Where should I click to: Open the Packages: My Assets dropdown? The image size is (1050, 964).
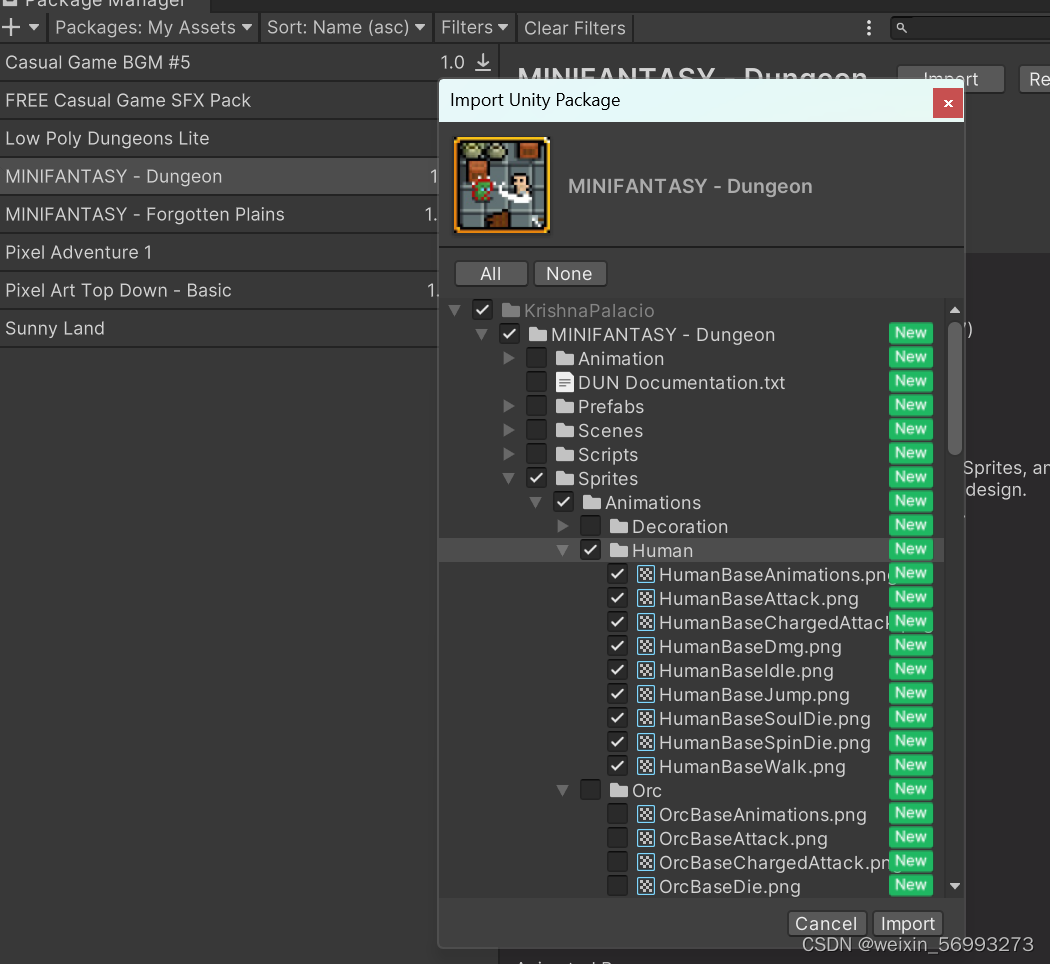tap(153, 27)
